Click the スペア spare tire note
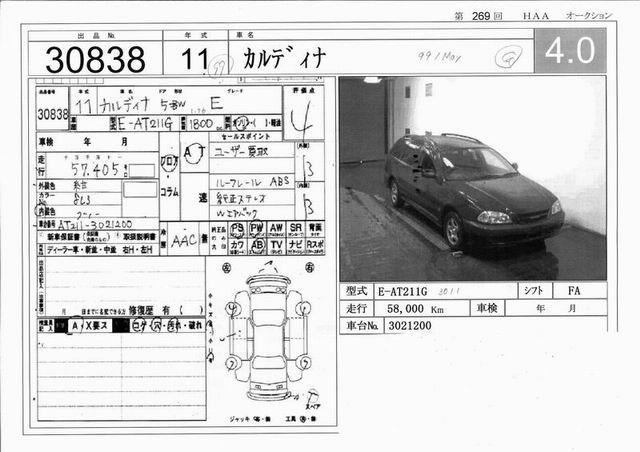This screenshot has width=640, height=452. [313, 406]
